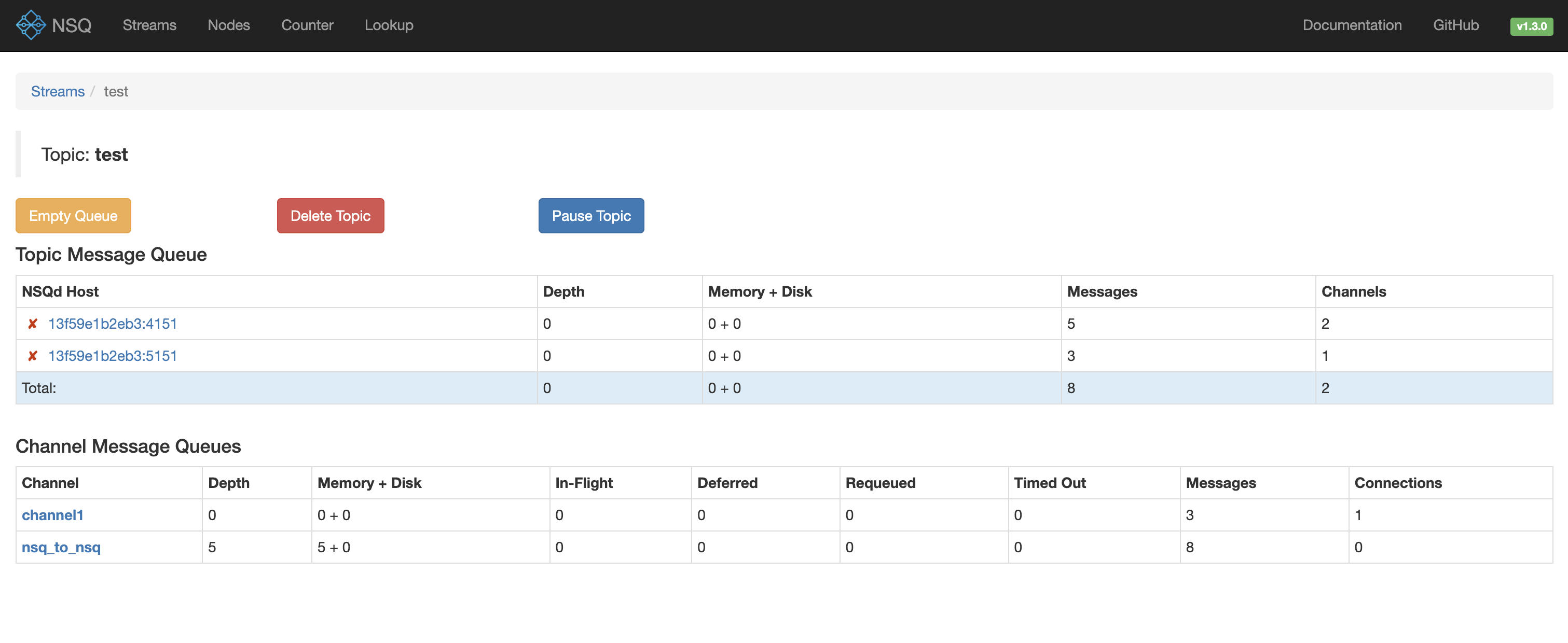Click Streams breadcrumb link
1568x643 pixels.
[58, 91]
